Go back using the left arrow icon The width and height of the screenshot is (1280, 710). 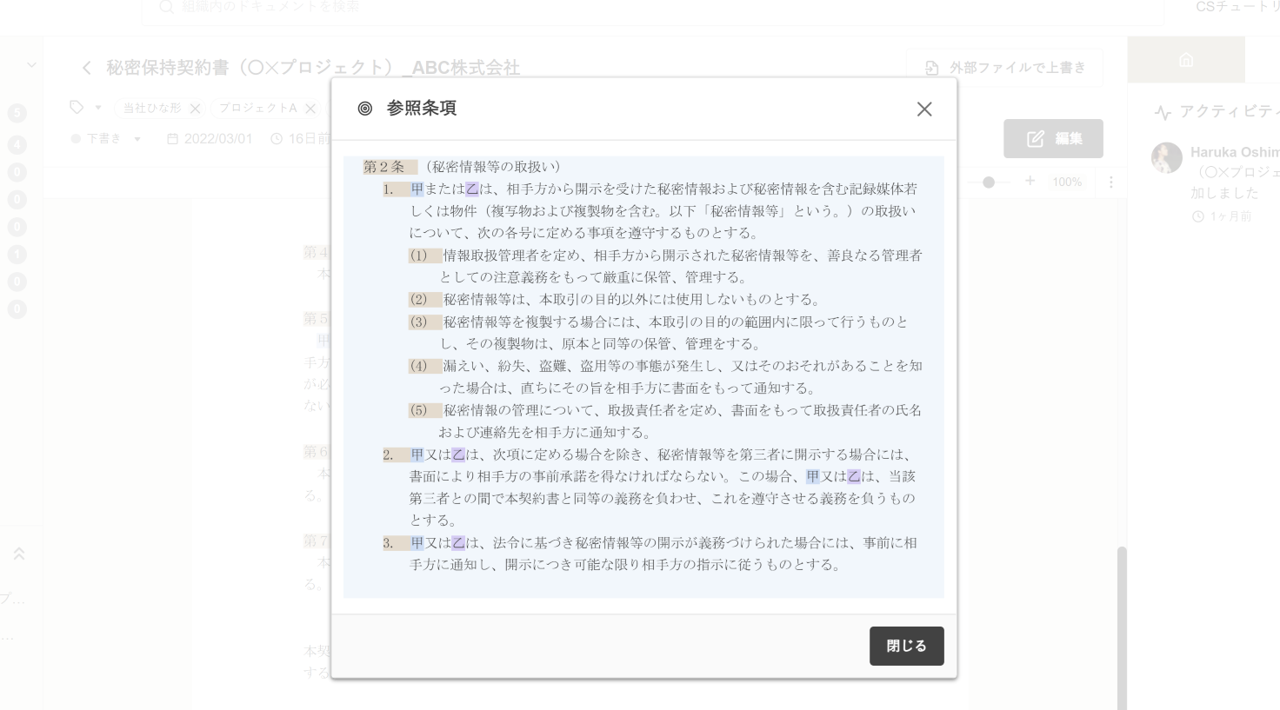pyautogui.click(x=87, y=68)
